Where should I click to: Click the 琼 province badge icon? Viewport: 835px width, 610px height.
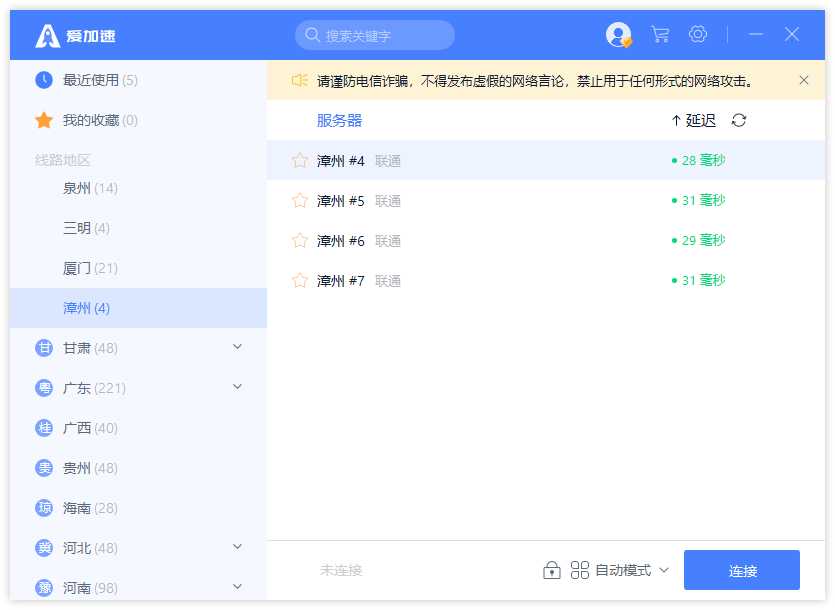(44, 508)
